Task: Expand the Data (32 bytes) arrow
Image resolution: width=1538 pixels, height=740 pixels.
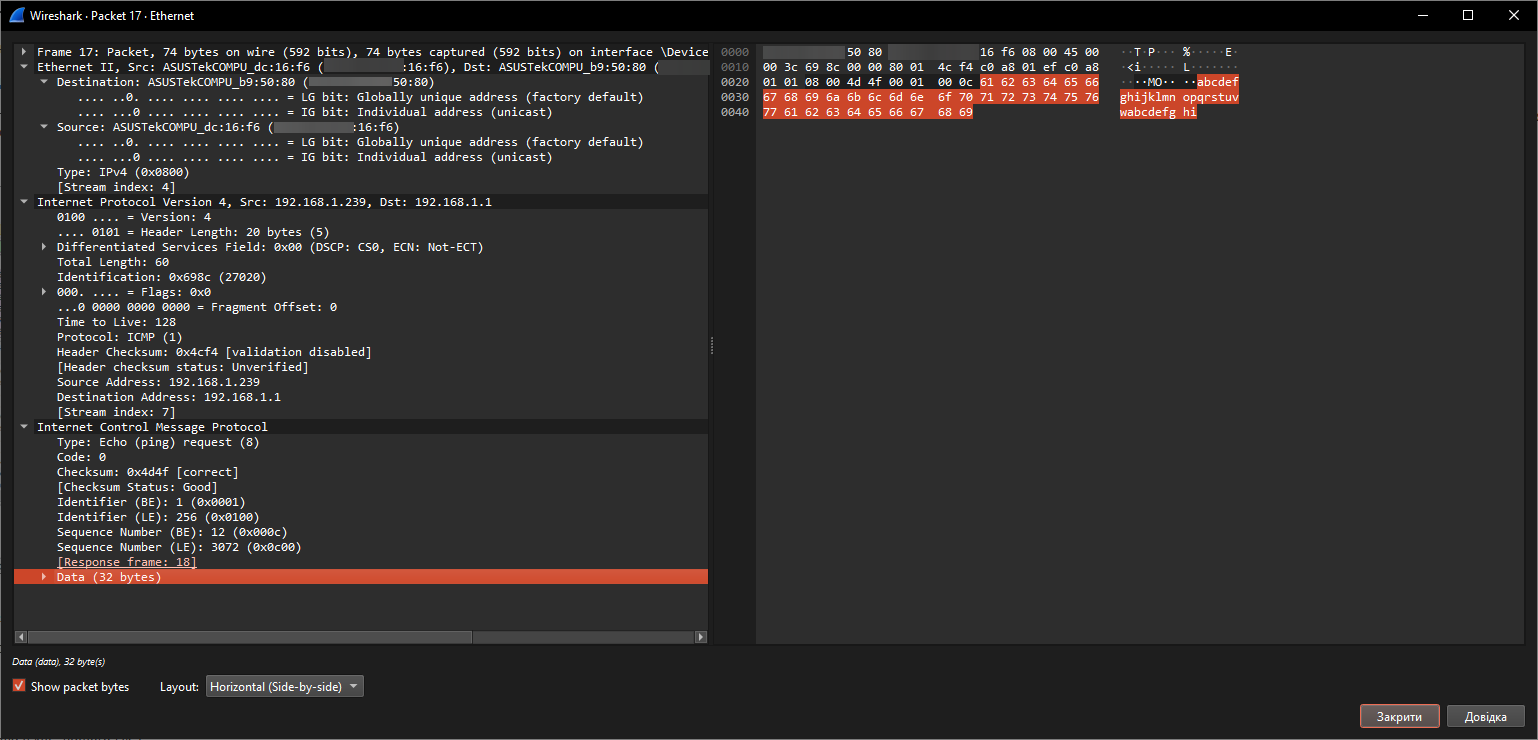Action: tap(44, 577)
